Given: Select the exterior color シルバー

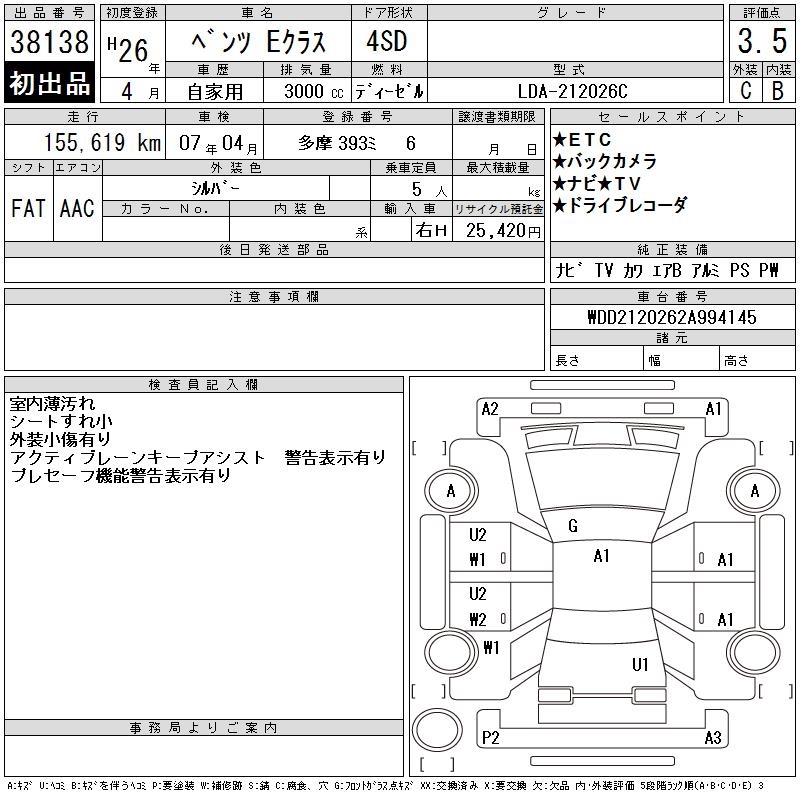Looking at the screenshot, I should 215,188.
